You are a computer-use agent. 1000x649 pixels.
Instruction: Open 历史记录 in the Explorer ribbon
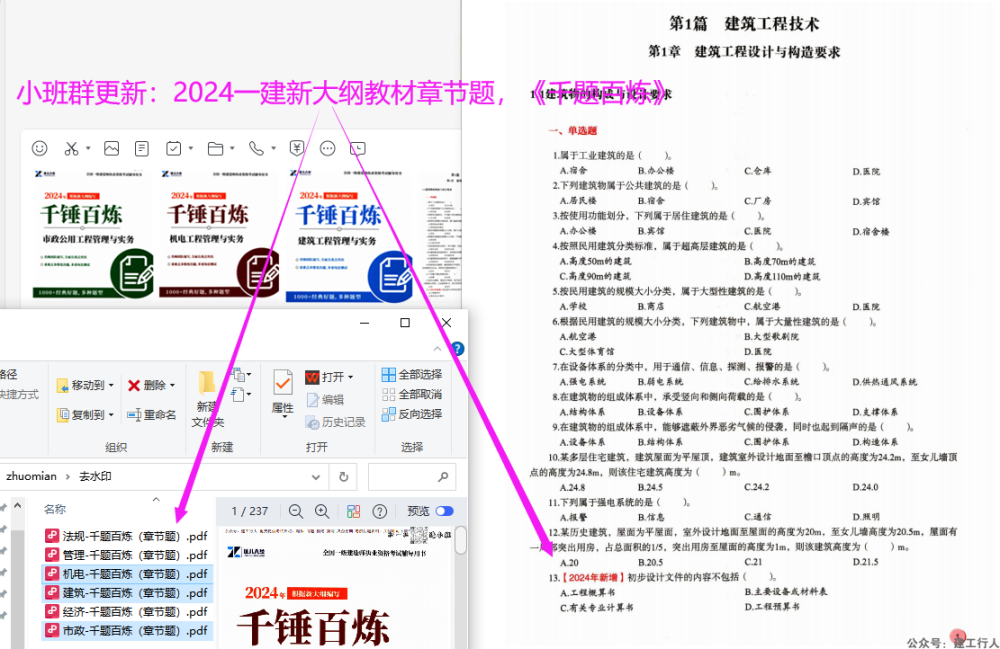(335, 422)
